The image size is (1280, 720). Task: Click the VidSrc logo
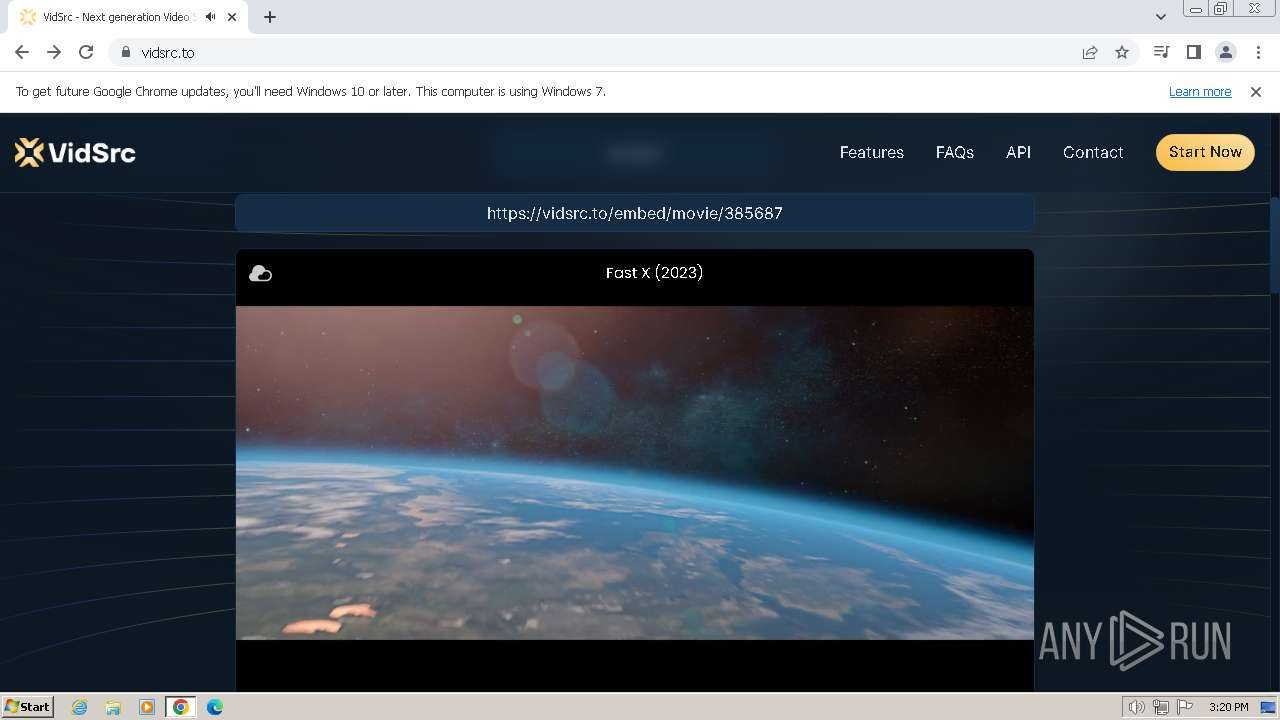[x=75, y=152]
